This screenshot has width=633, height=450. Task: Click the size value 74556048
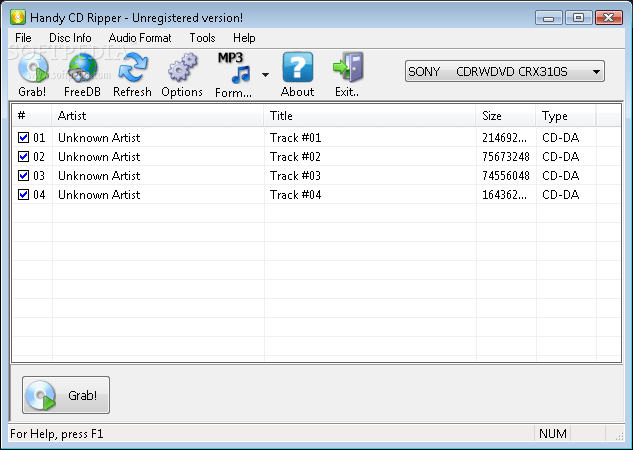(x=506, y=176)
